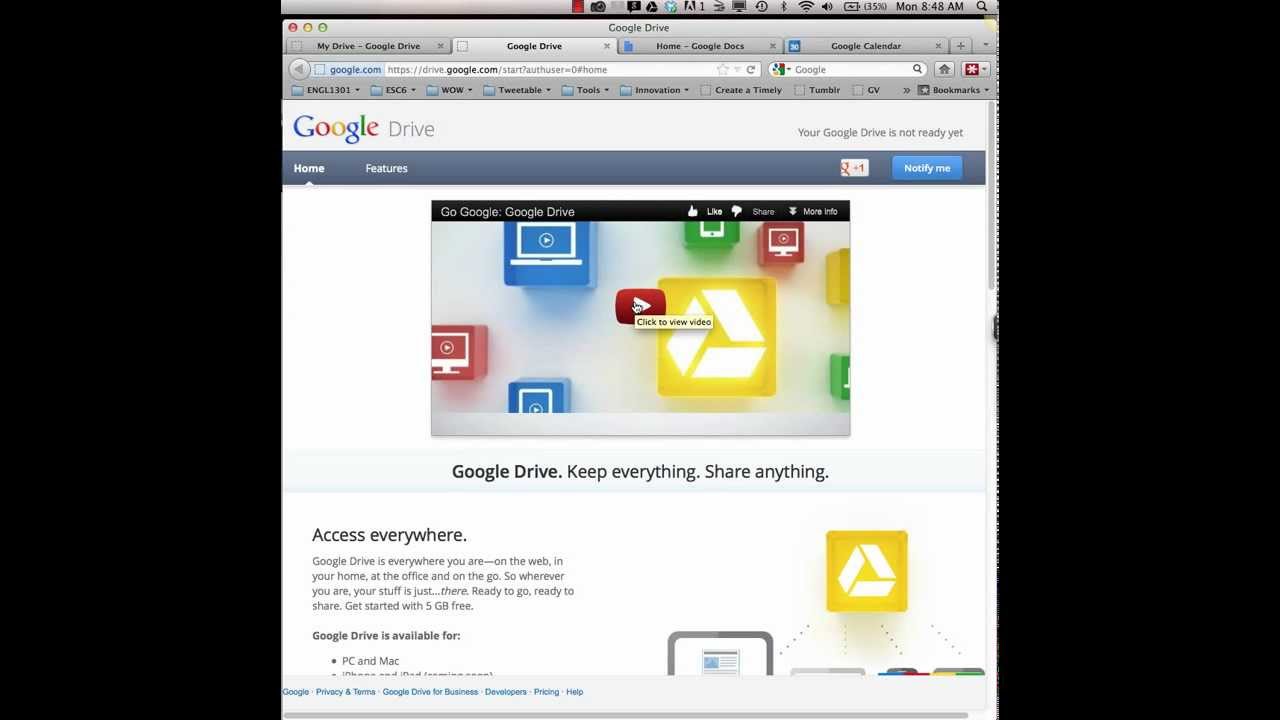Click the search magnifier icon in toolbar
Viewport: 1280px width, 720px height.
(x=917, y=70)
